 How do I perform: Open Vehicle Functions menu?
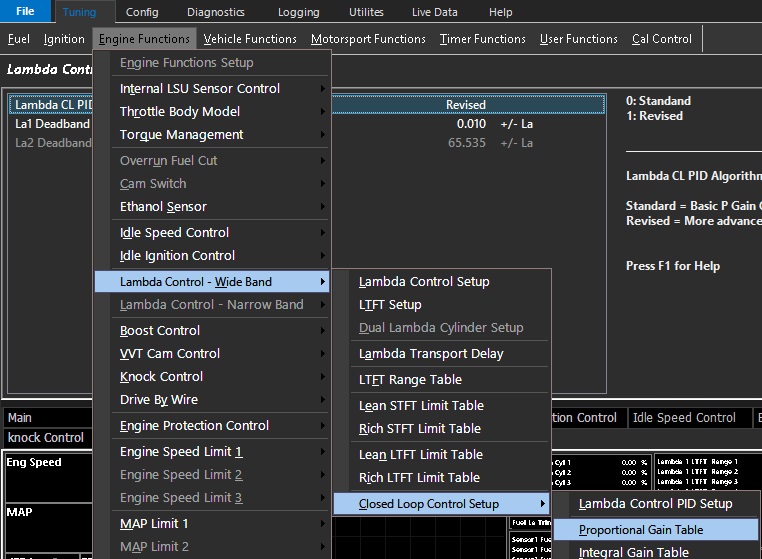click(250, 39)
